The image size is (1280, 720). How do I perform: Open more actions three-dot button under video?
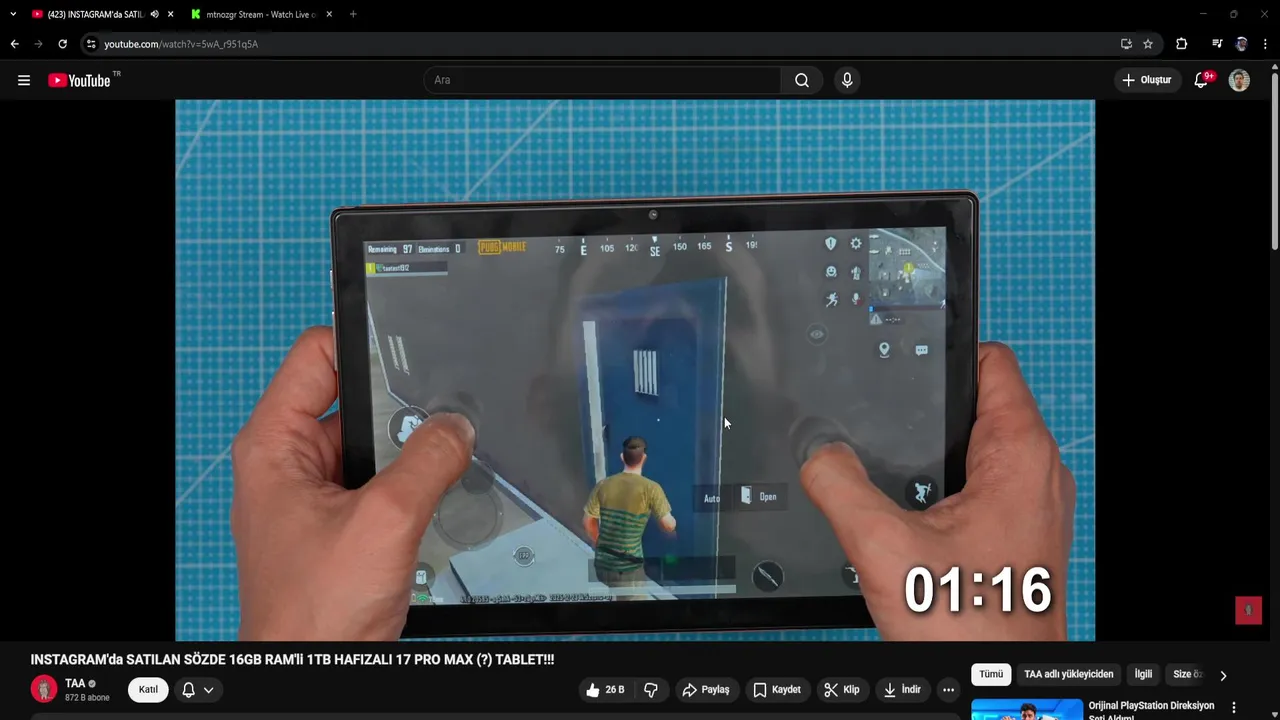(x=948, y=690)
